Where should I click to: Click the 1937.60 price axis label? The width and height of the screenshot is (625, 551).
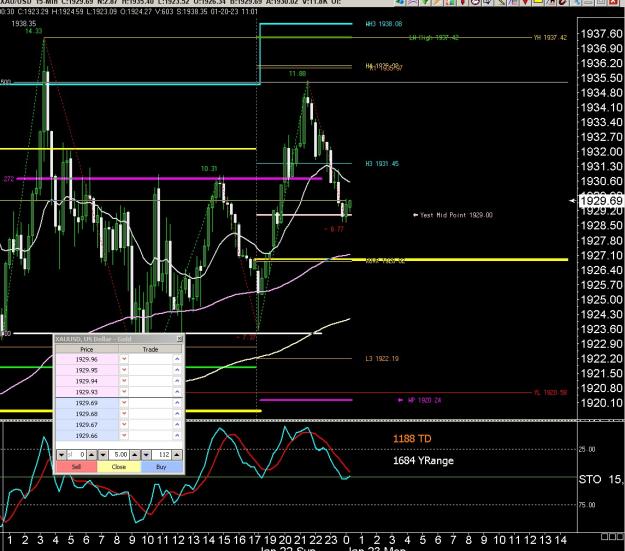pyautogui.click(x=601, y=33)
